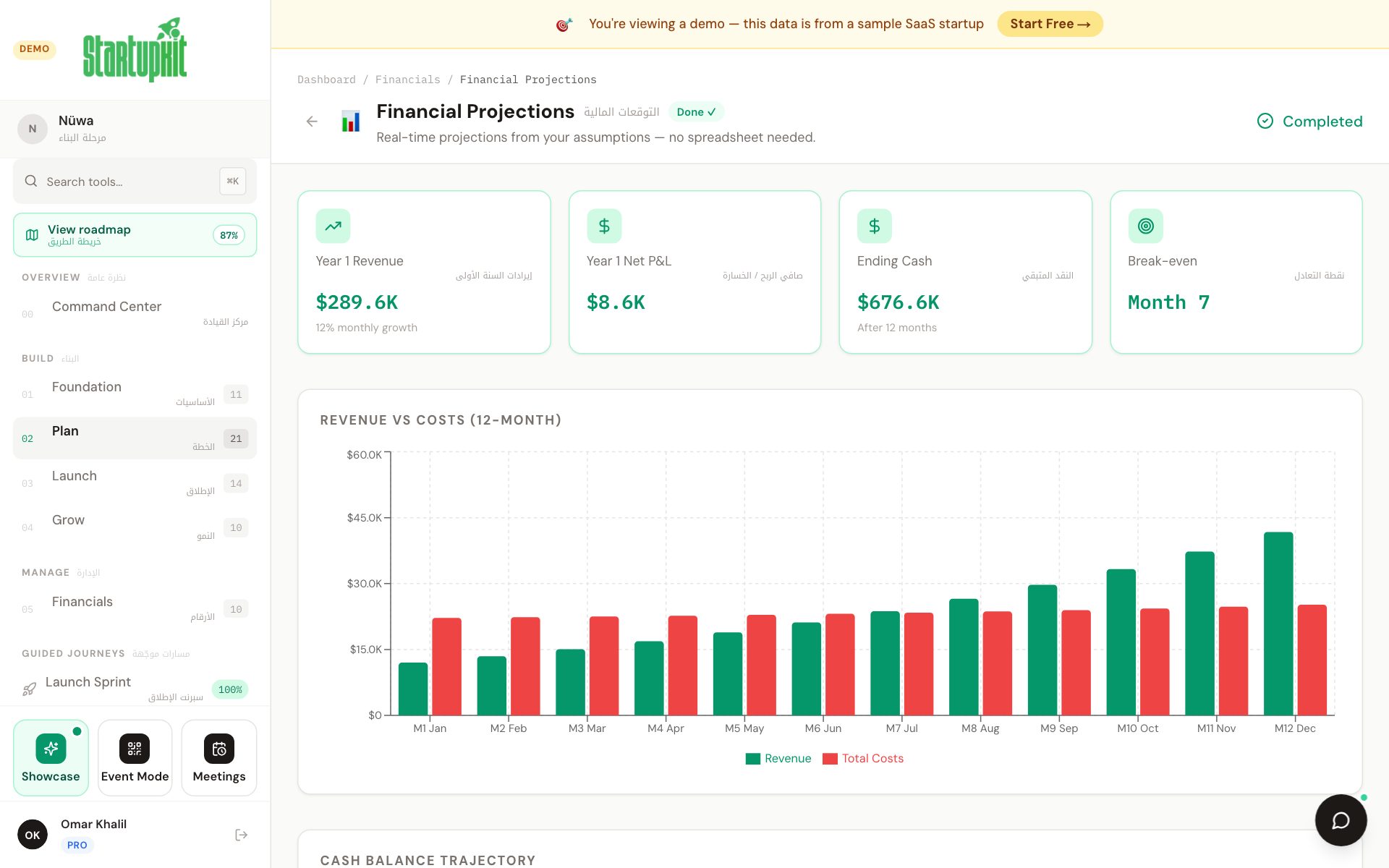Click the dollar icon on Ending Cash card
The width and height of the screenshot is (1389, 868).
tap(875, 226)
